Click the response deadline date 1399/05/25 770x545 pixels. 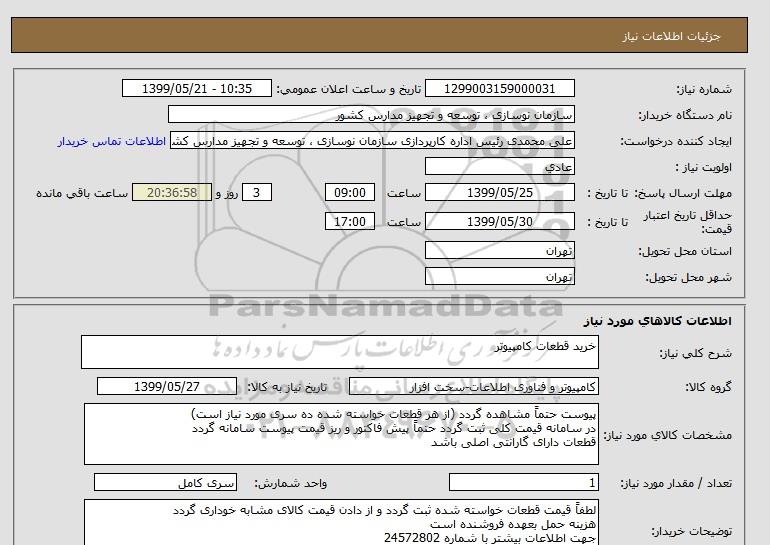[499, 192]
